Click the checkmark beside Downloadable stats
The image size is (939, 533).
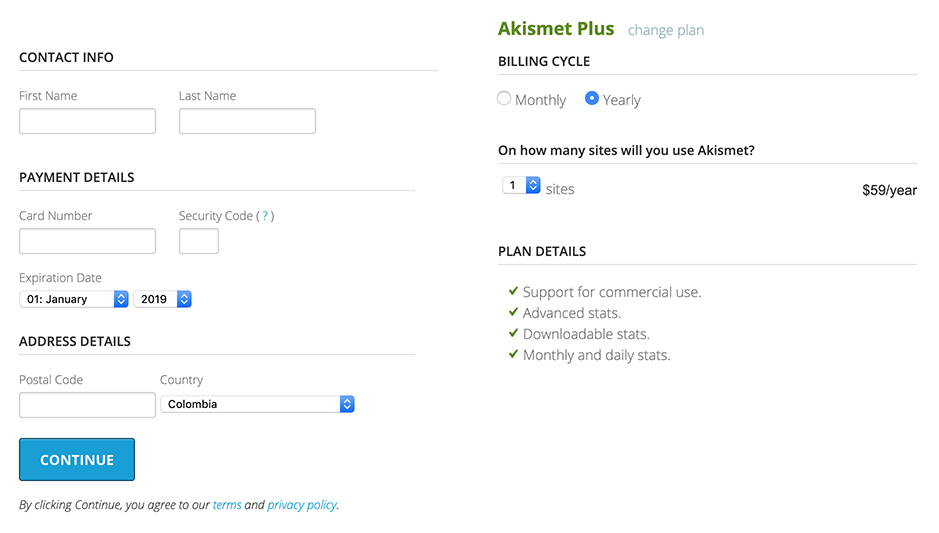point(513,333)
